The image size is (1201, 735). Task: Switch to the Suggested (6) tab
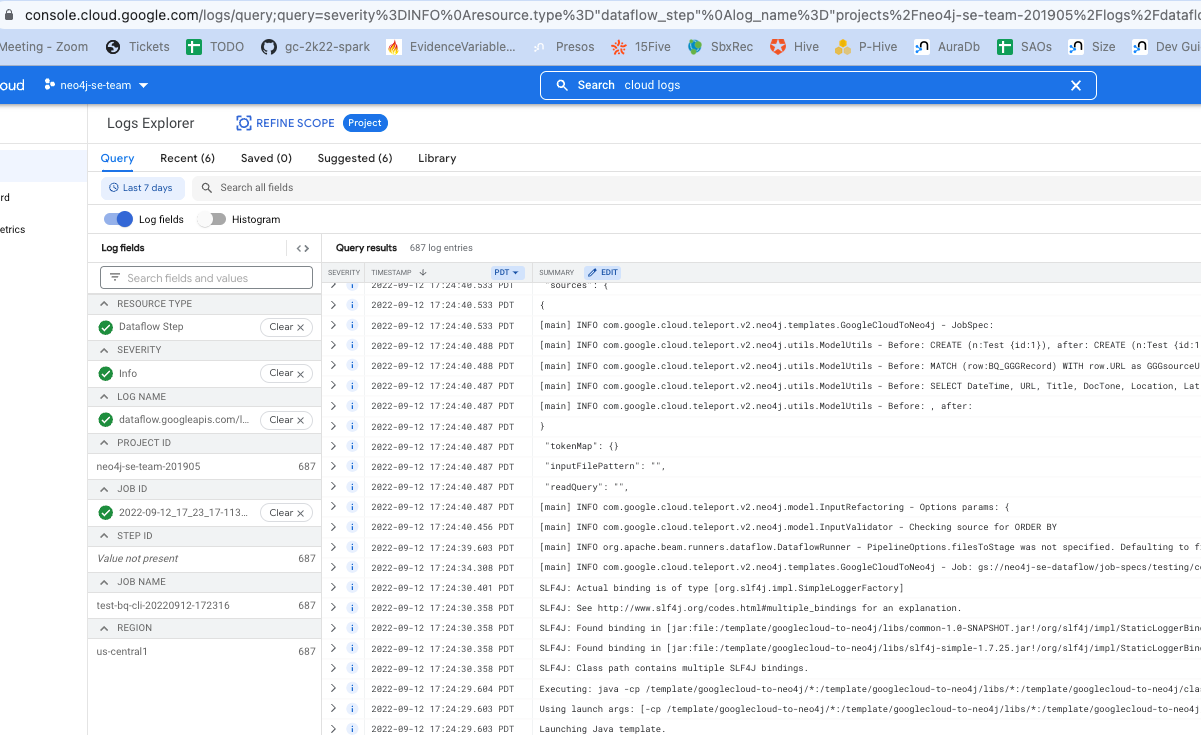pos(355,158)
